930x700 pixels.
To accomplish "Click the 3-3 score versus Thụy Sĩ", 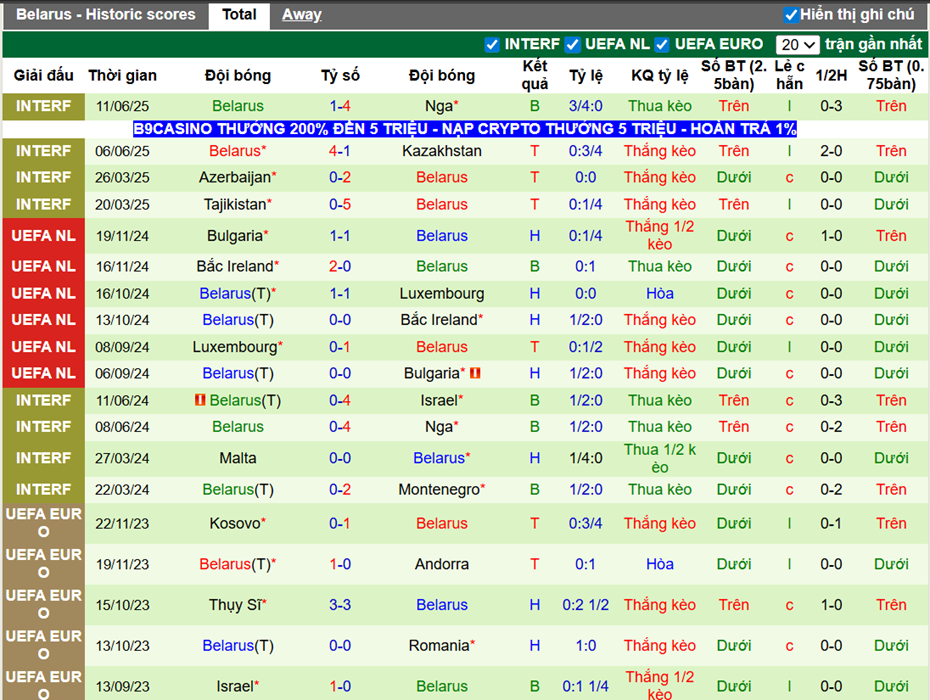I will (340, 605).
